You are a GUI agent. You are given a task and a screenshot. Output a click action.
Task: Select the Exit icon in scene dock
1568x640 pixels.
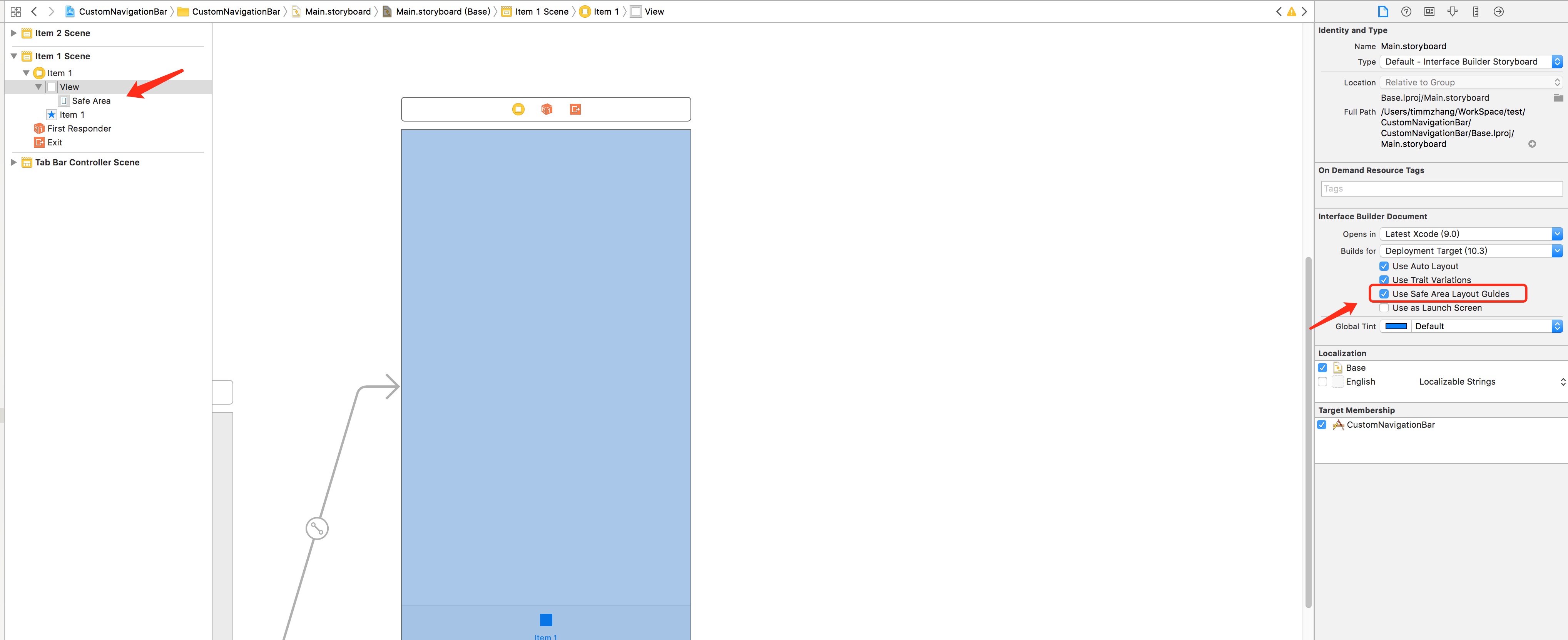point(575,109)
